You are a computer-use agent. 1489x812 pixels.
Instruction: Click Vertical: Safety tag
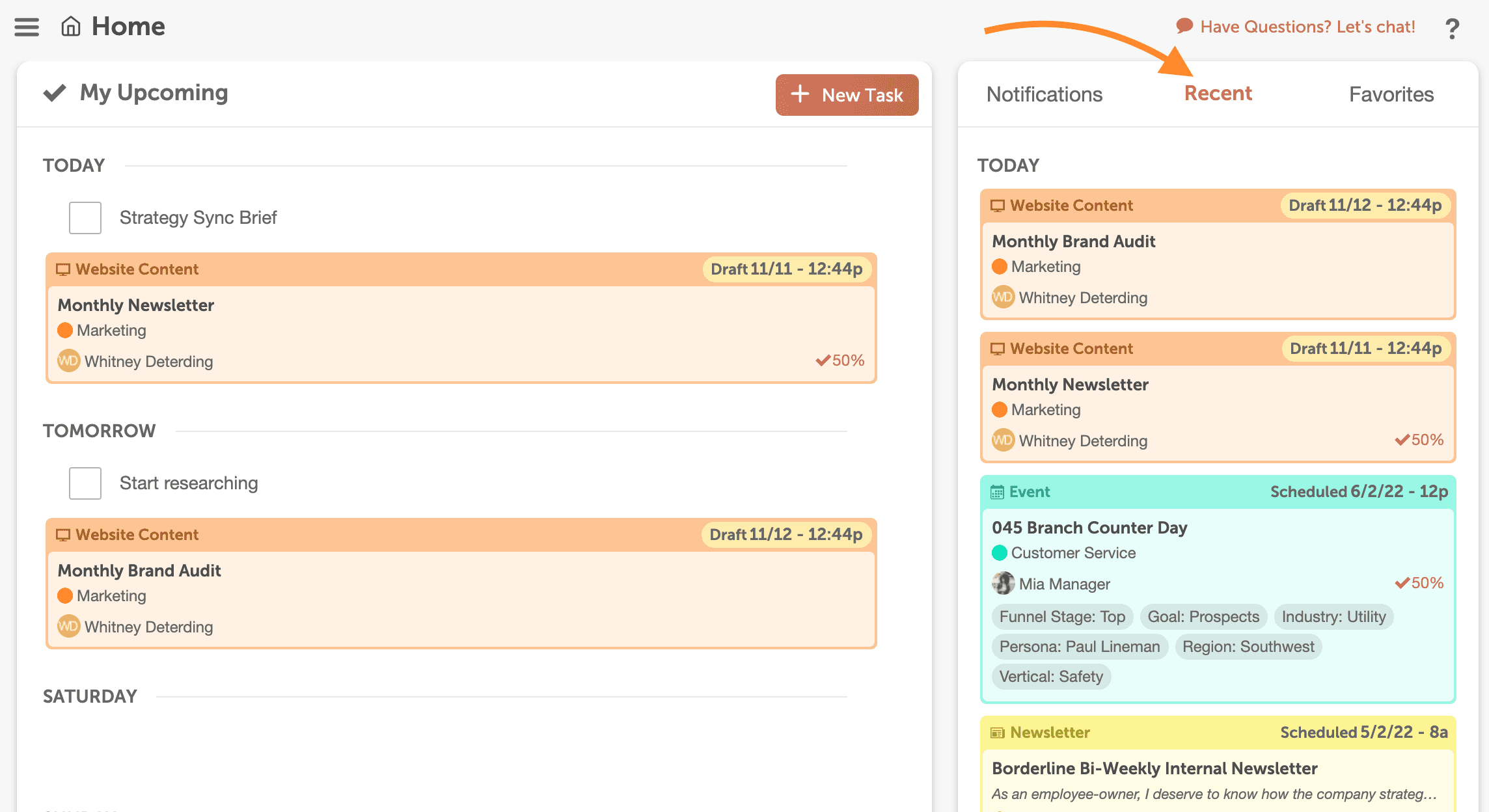pos(1052,677)
